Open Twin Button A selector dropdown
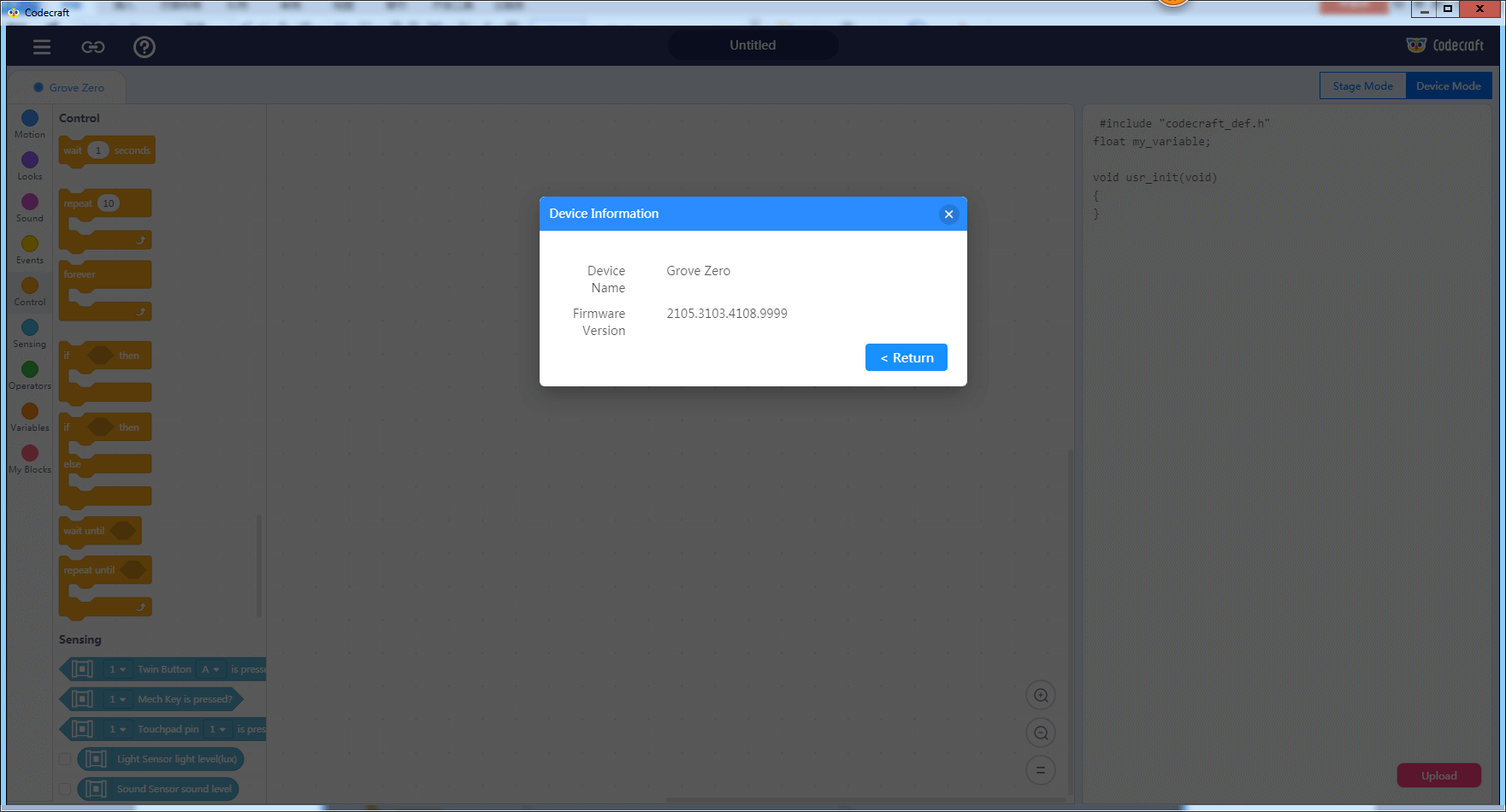Image resolution: width=1506 pixels, height=812 pixels. click(210, 669)
